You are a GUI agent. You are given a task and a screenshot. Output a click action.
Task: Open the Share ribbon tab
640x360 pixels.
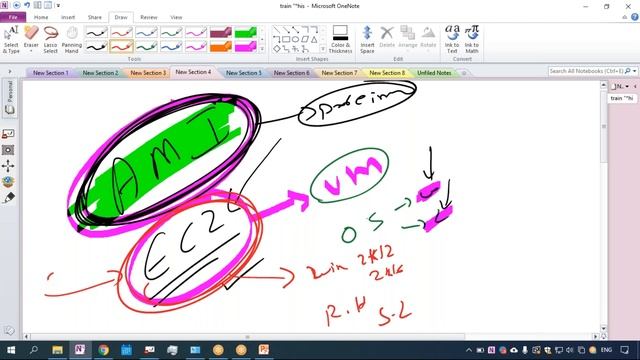pyautogui.click(x=94, y=17)
